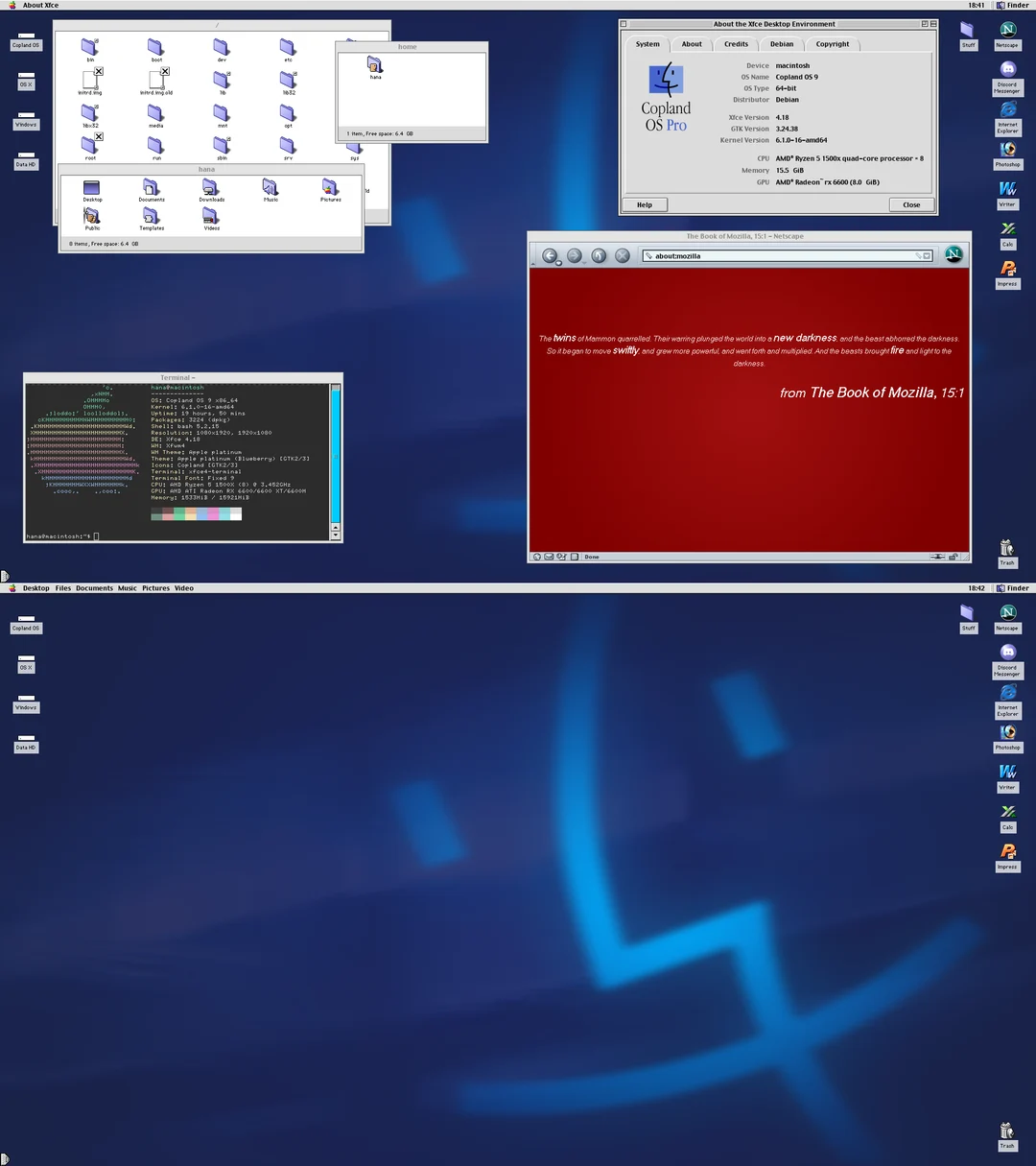Image resolution: width=1036 pixels, height=1166 pixels.
Task: Open the Trash icon
Action: tap(1006, 546)
